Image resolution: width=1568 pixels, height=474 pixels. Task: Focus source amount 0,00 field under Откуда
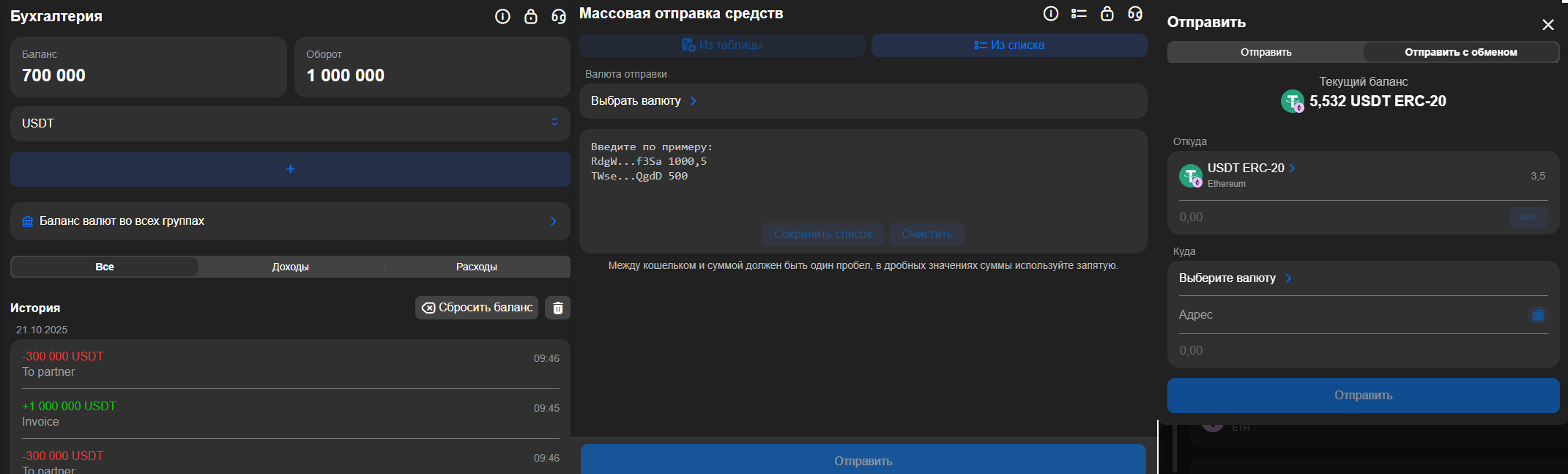pyautogui.click(x=1340, y=218)
